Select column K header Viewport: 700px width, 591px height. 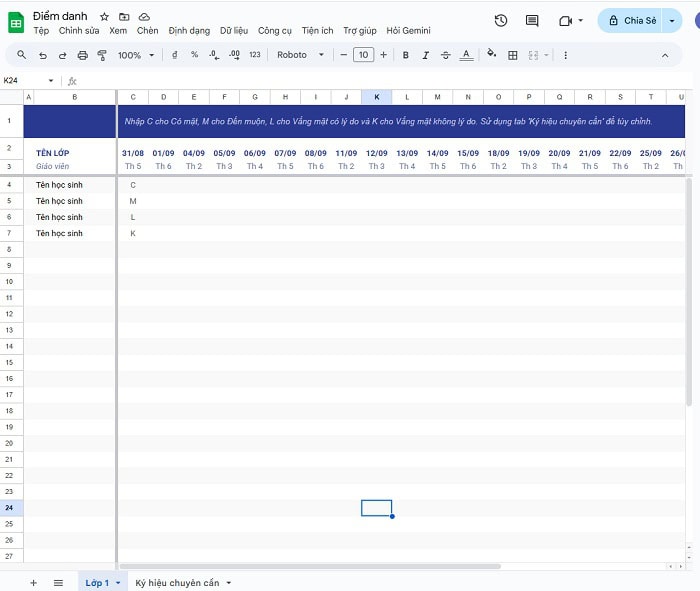pyautogui.click(x=376, y=97)
